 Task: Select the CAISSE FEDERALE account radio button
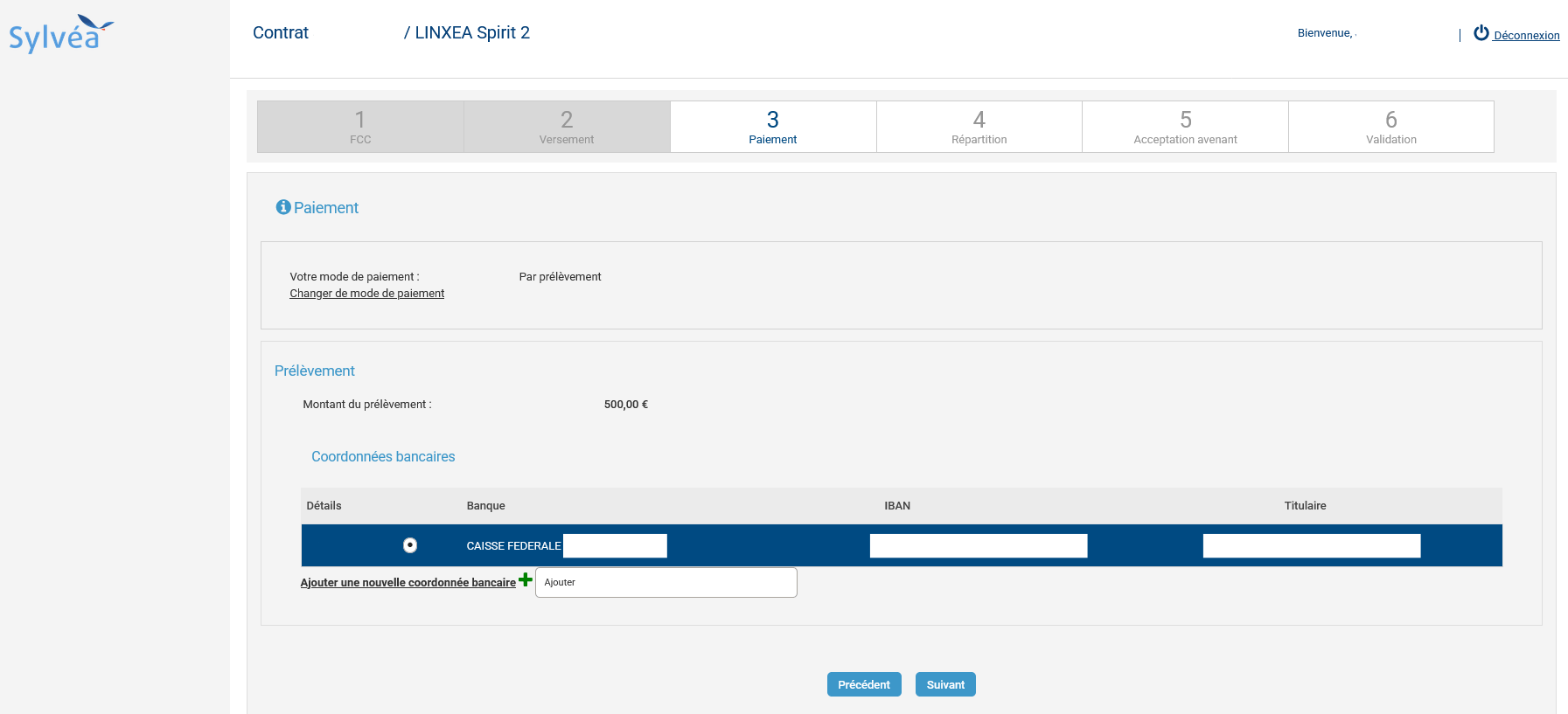click(409, 545)
